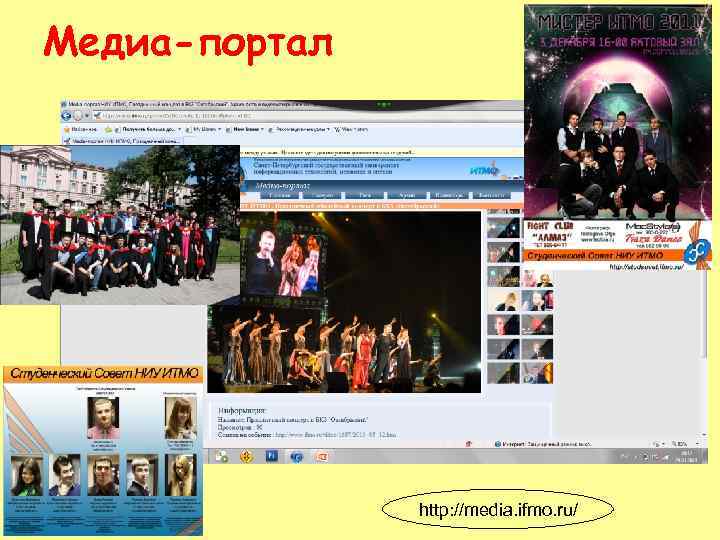Expand the 'Рекомендуемые узлы' dropdown arrow
This screenshot has height=540, width=720.
pyautogui.click(x=328, y=130)
